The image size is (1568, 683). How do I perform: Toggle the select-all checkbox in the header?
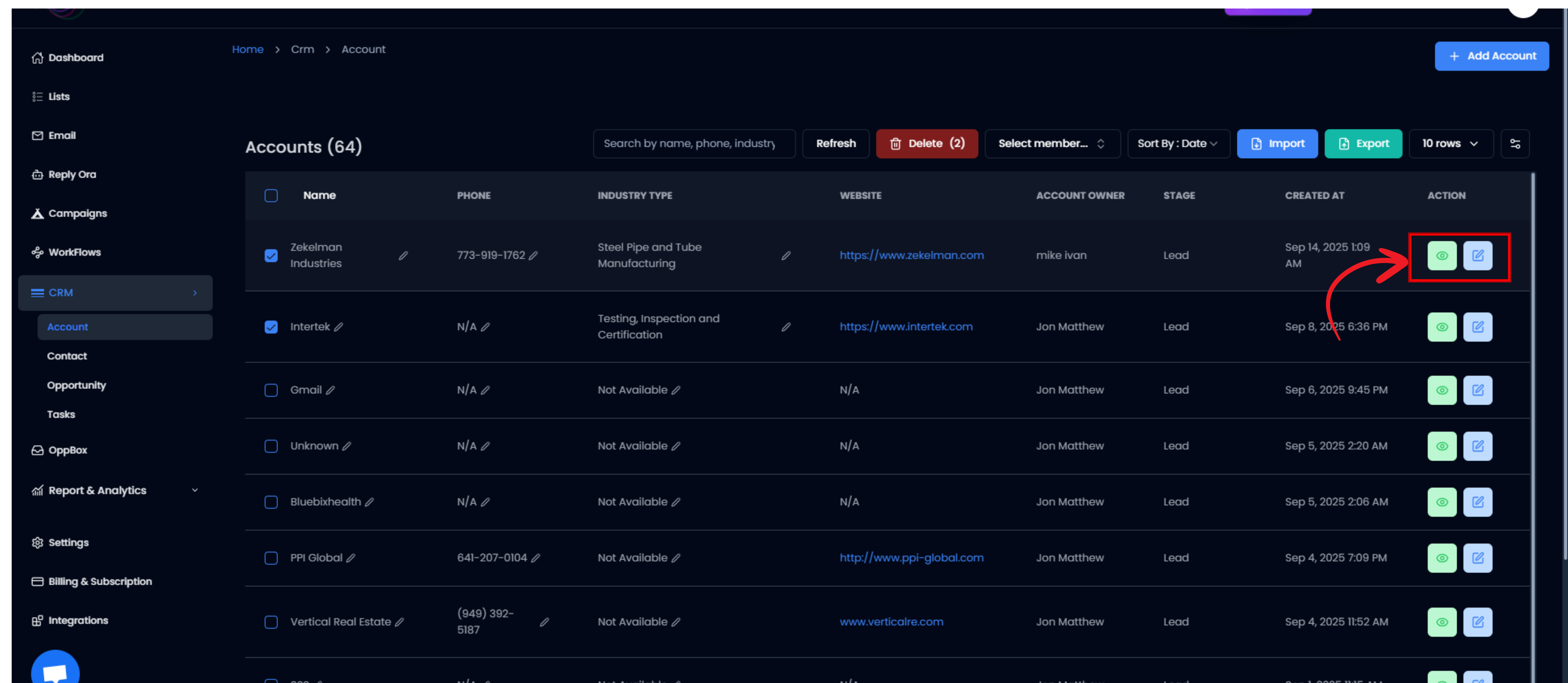(x=271, y=195)
